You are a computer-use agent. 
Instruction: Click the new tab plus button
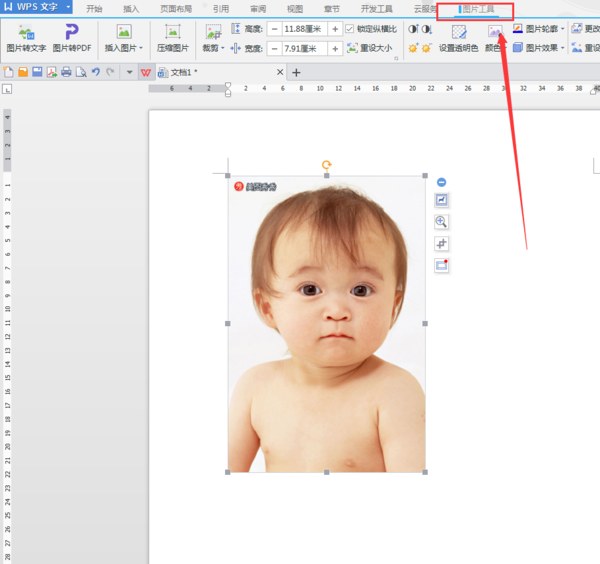coord(296,72)
